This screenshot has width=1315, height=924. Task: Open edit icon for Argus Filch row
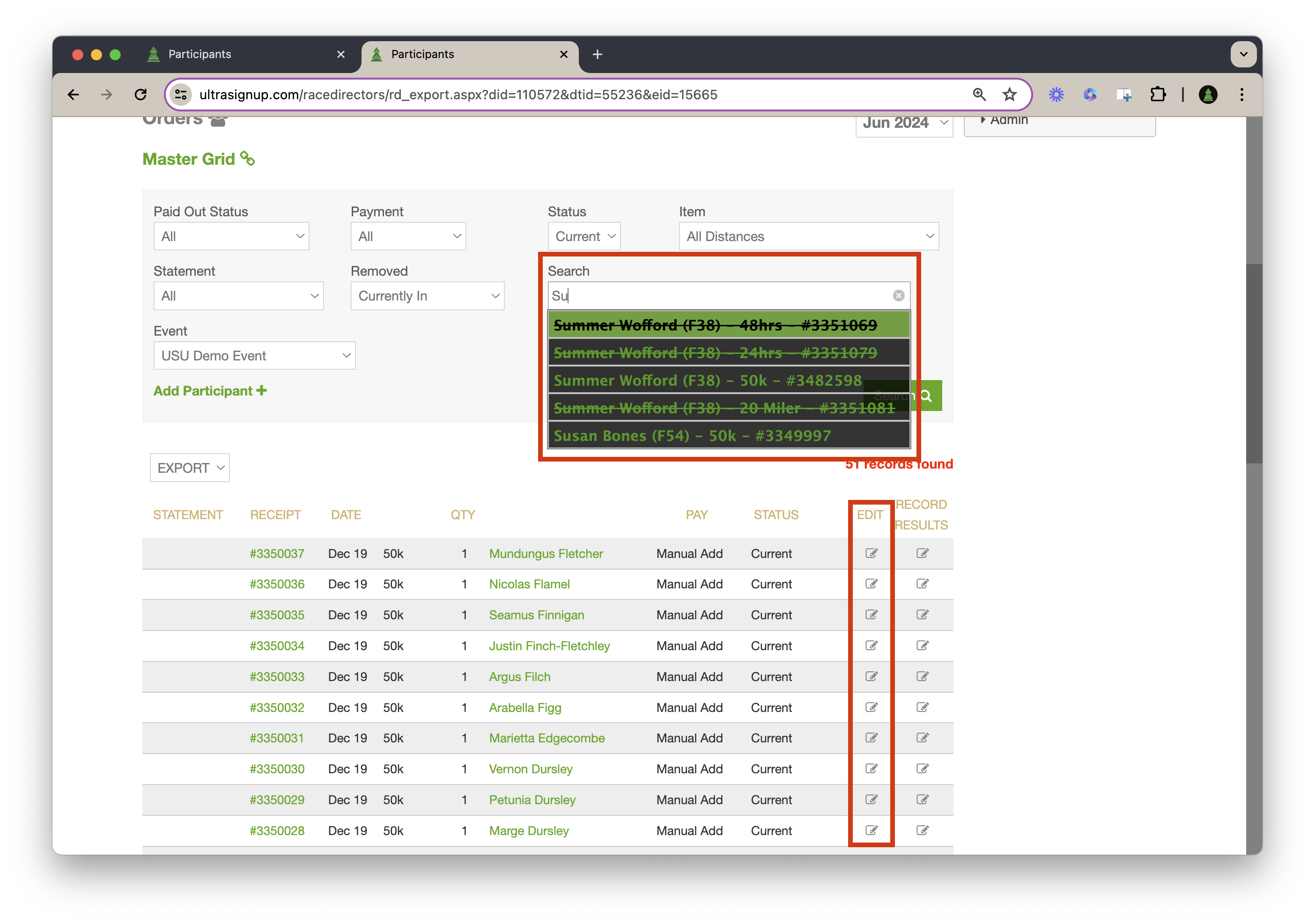[871, 676]
